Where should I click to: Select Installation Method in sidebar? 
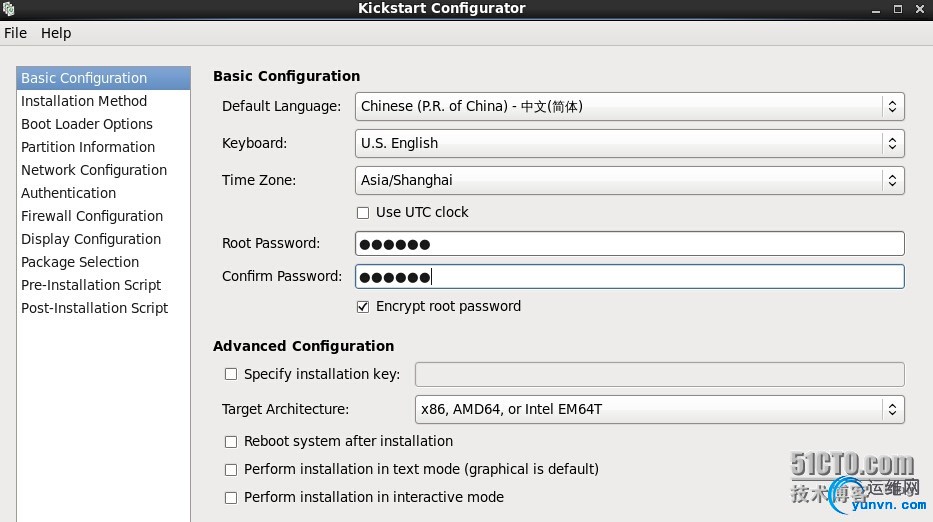click(84, 101)
